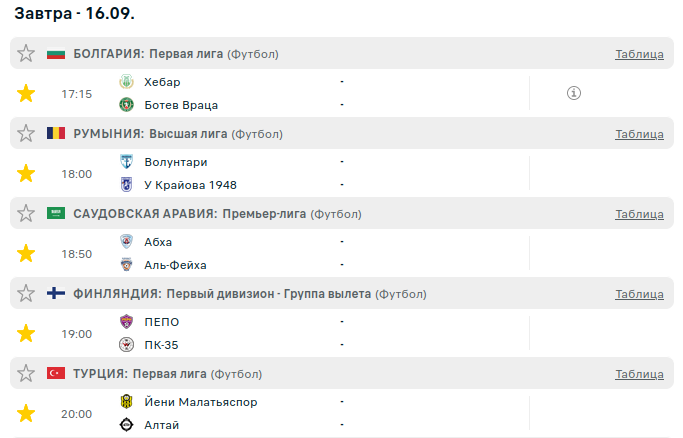Screen dimensions: 683x438
Task: Toggle favorite star for Румыния Высшая лига
Action: (x=26, y=134)
